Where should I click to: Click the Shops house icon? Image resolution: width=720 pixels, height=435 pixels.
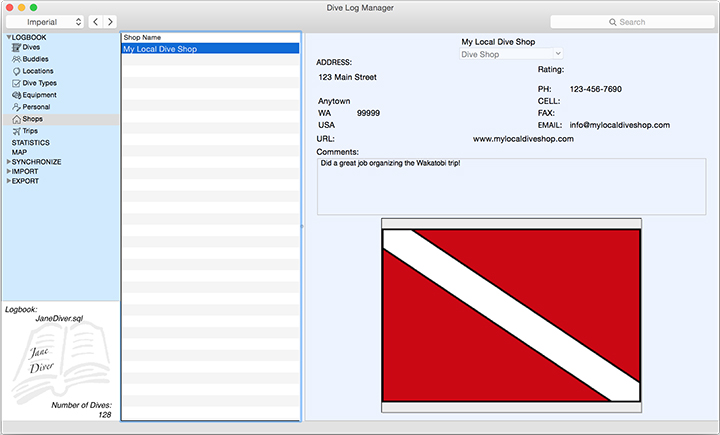pos(16,119)
